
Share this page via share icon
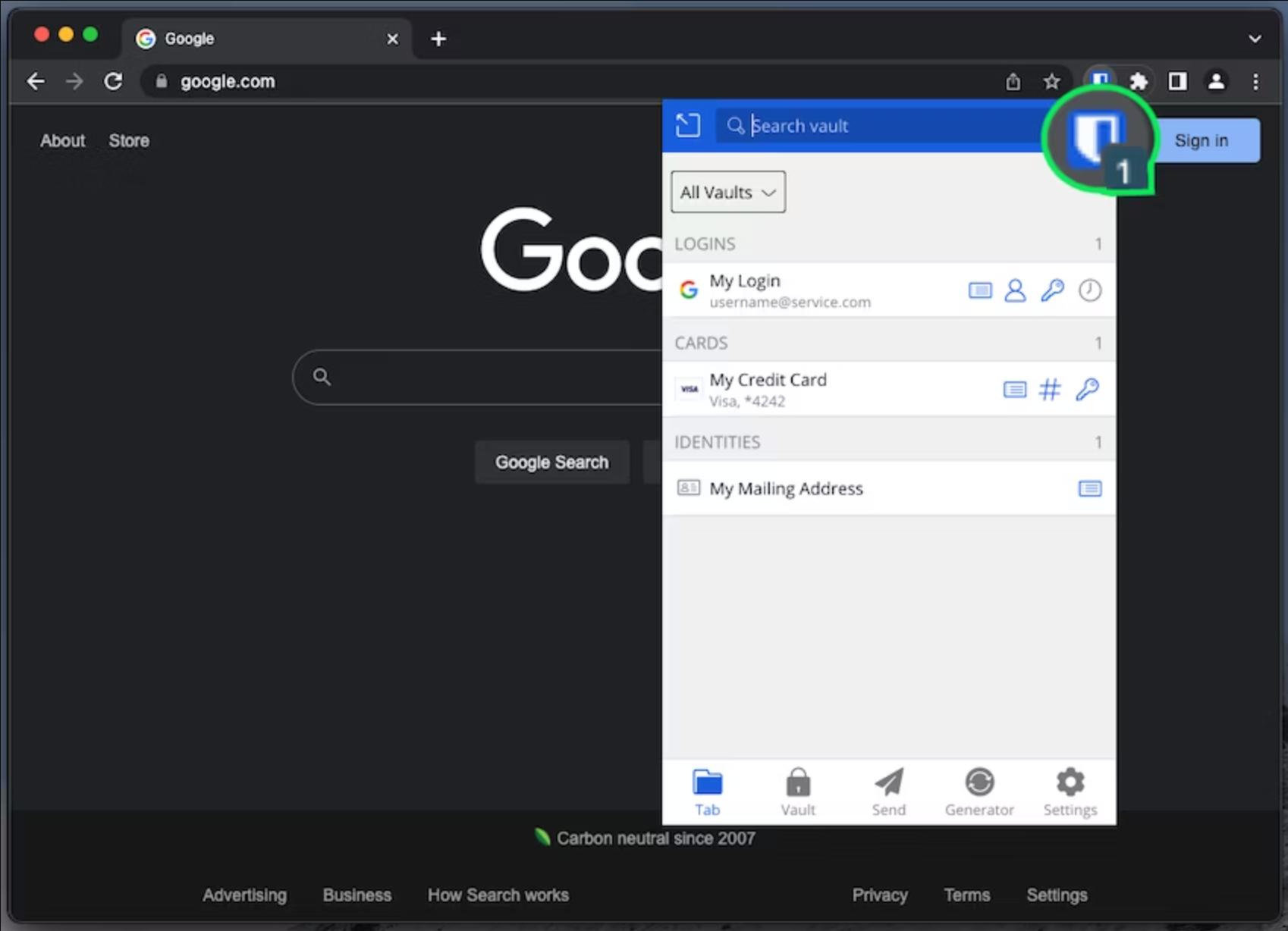click(x=1013, y=81)
